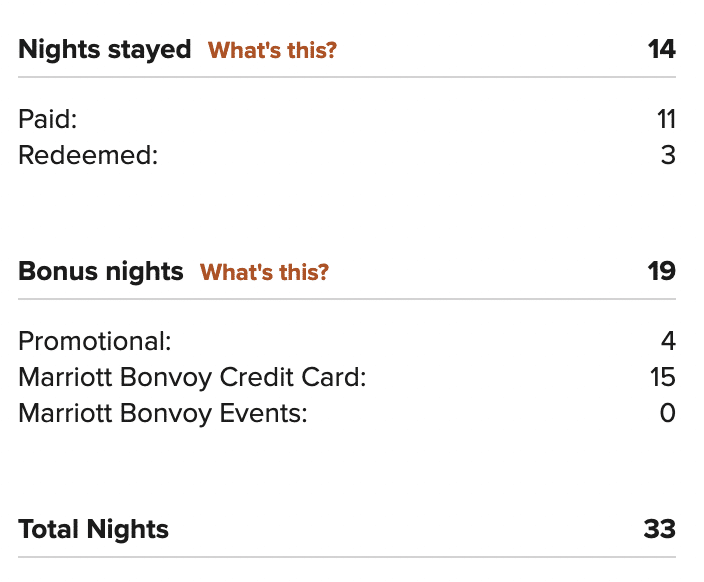Click the divider line under Total Nights
This screenshot has width=704, height=582.
[x=347, y=557]
